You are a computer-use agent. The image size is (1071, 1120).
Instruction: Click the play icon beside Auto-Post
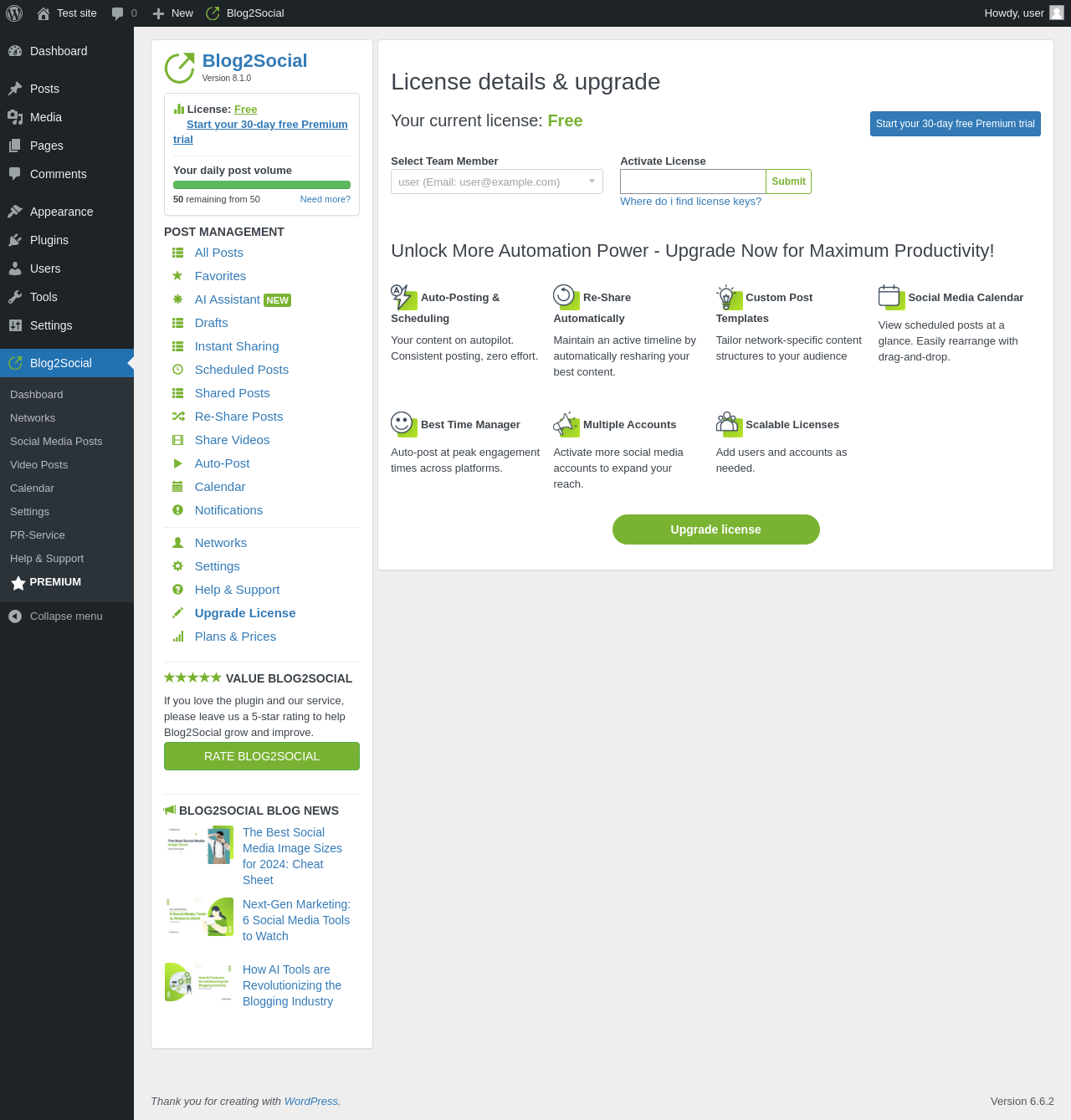pyautogui.click(x=177, y=463)
